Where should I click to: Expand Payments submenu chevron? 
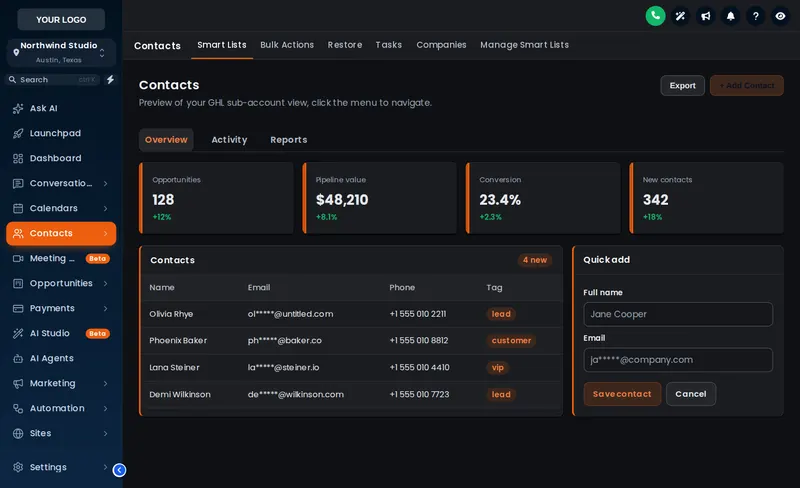tap(106, 308)
